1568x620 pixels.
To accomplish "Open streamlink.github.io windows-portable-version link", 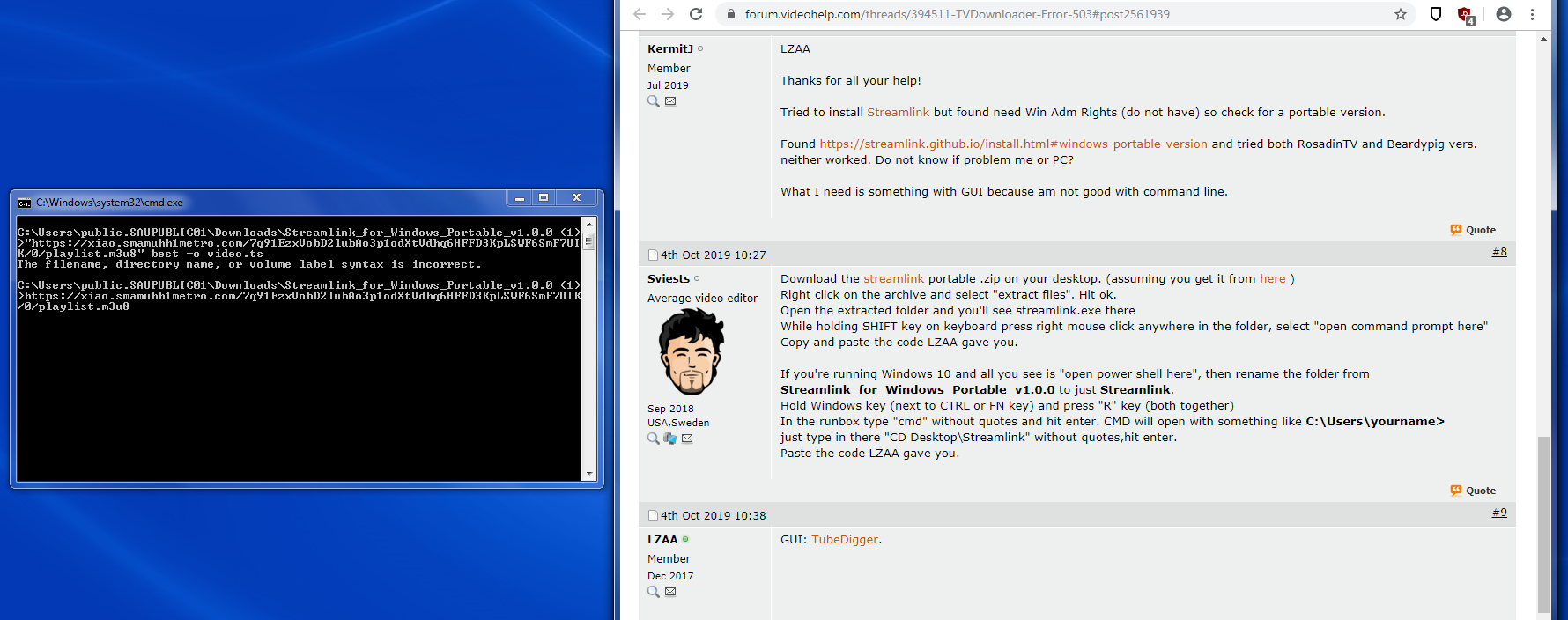I will click(x=1014, y=144).
